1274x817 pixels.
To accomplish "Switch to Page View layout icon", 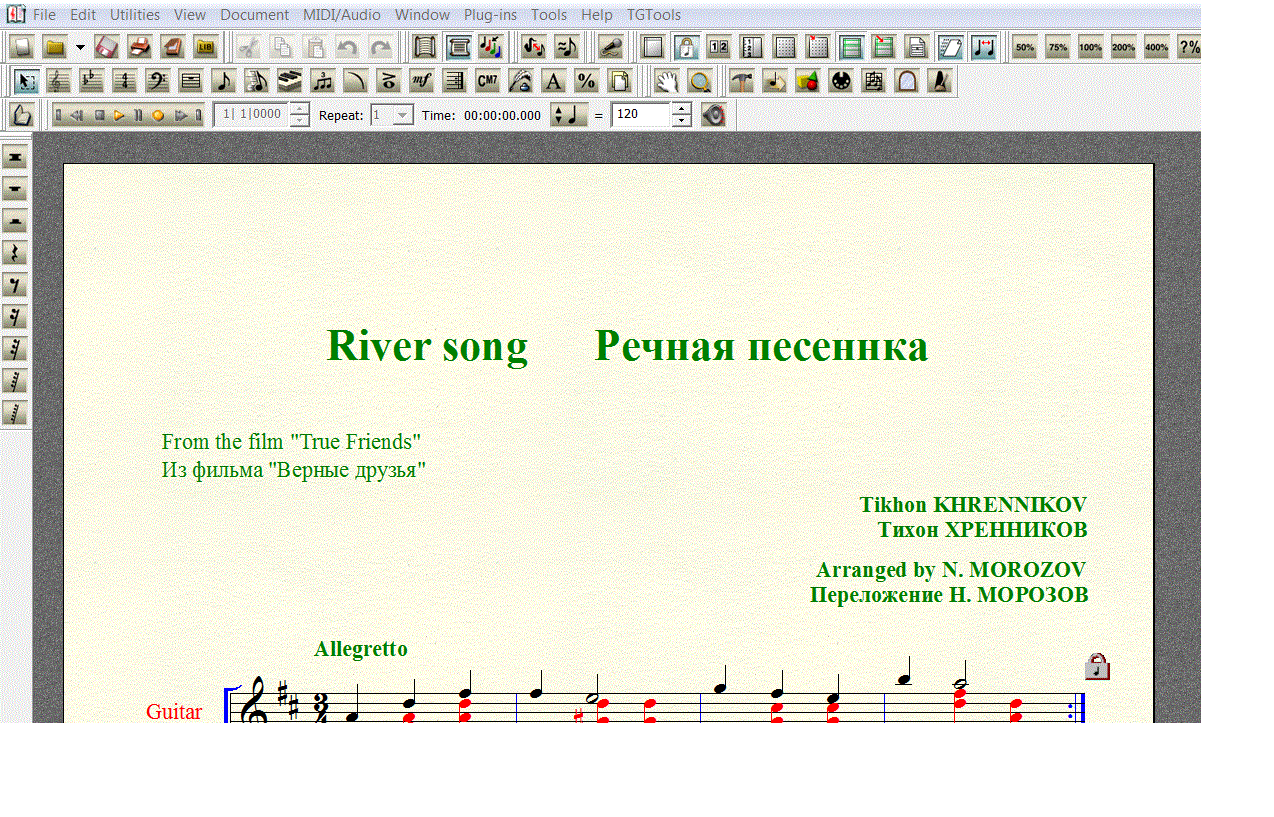I will [x=459, y=47].
